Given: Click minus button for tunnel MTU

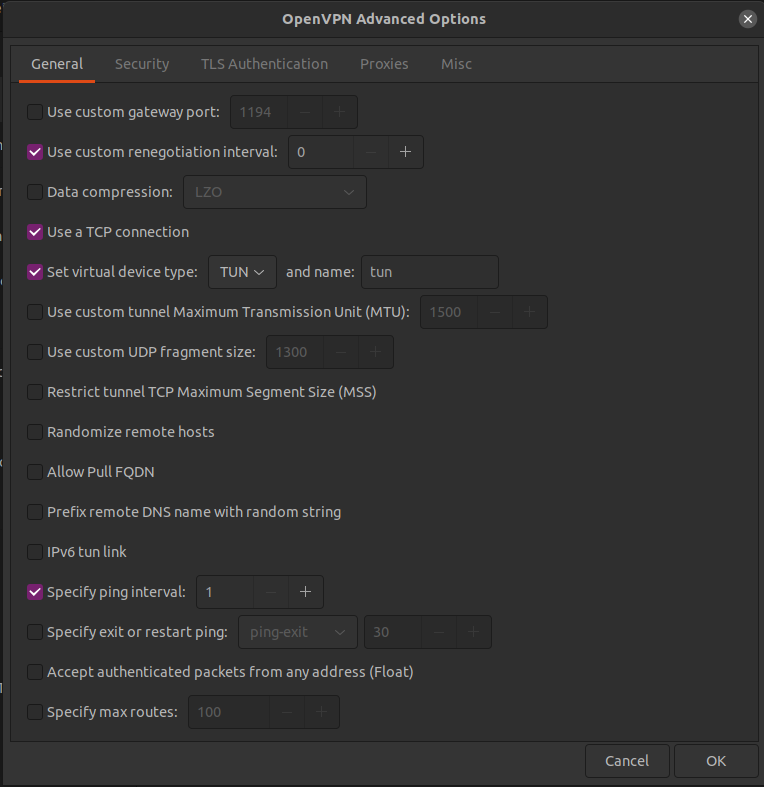Looking at the screenshot, I should pos(495,312).
